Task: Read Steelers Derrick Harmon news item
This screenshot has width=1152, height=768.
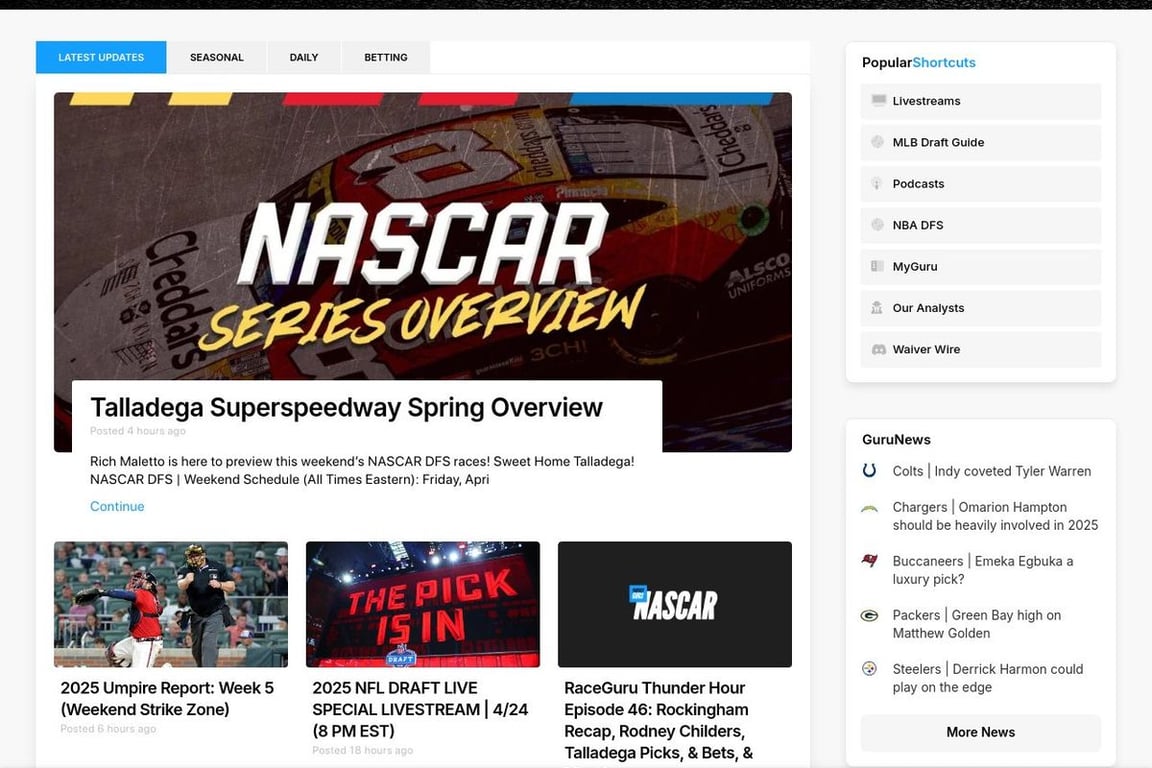Action: (988, 678)
